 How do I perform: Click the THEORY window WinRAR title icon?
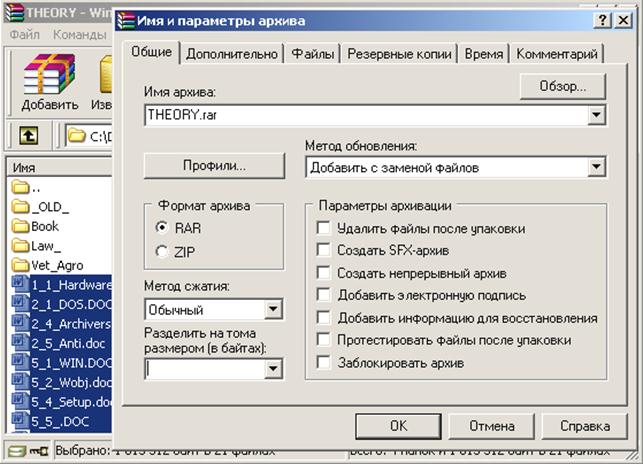coord(14,13)
